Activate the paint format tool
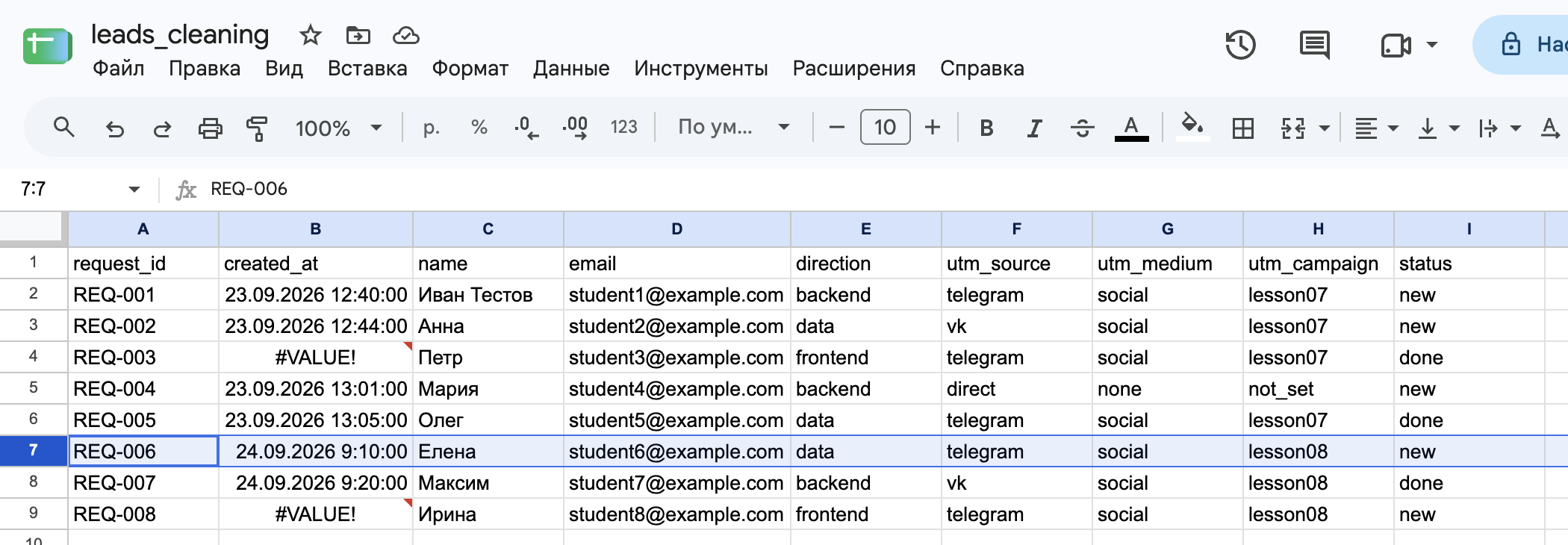 pyautogui.click(x=257, y=128)
